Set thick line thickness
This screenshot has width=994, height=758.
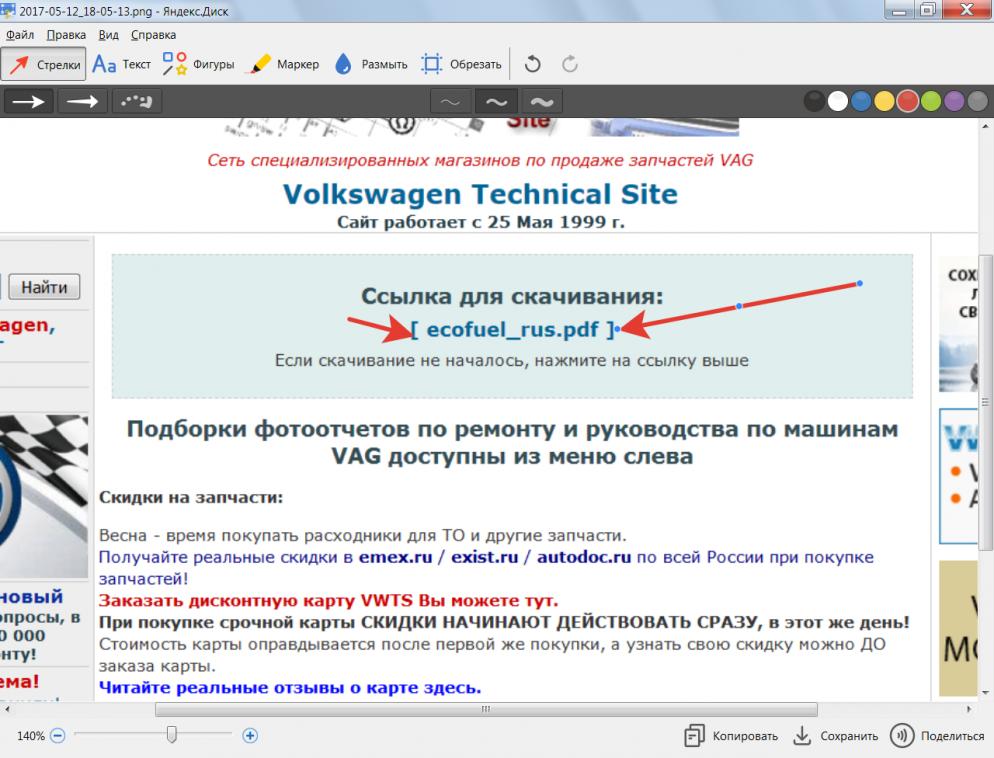542,101
